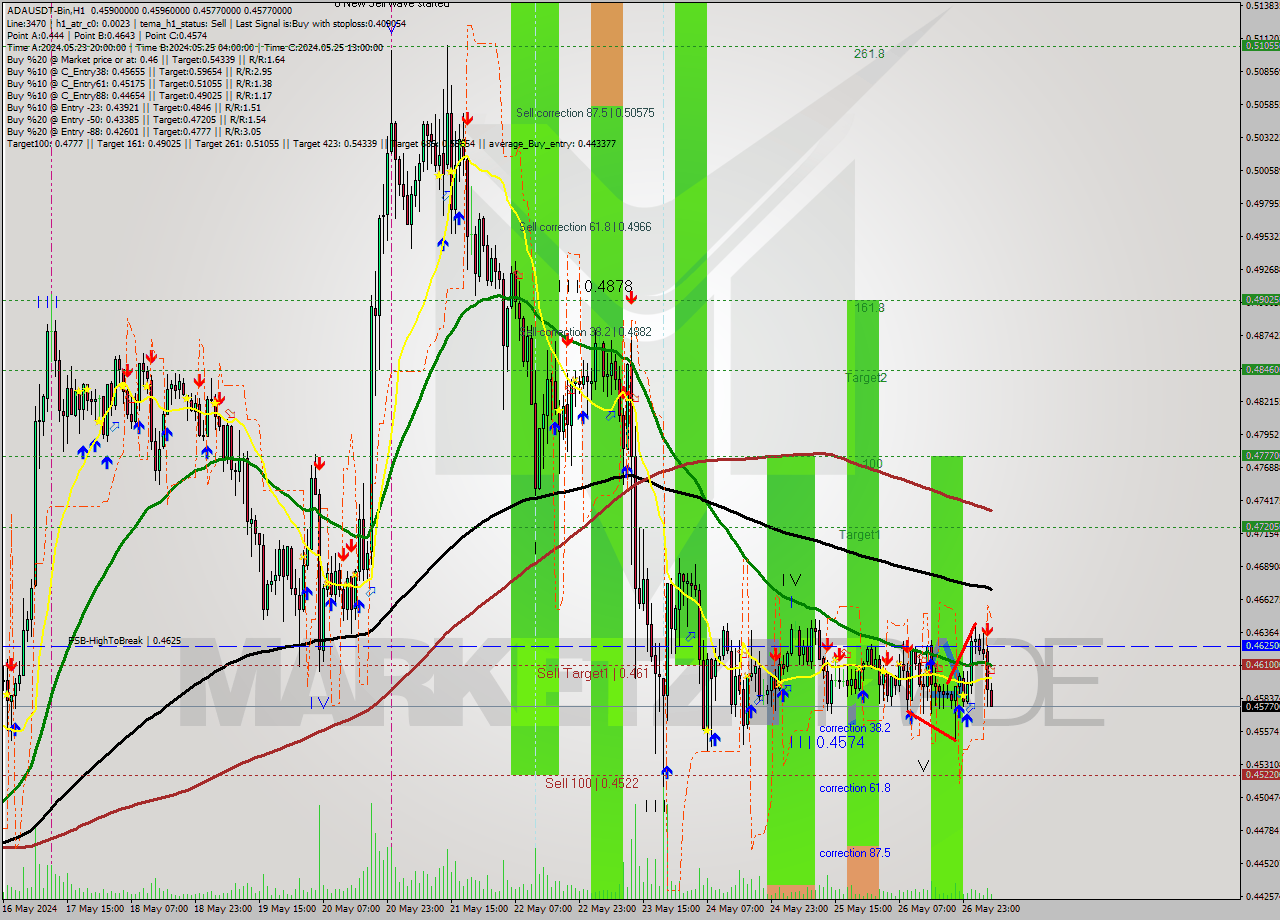Image resolution: width=1280 pixels, height=920 pixels.
Task: Click the blue 0.46250 price tag
Action: coord(1260,645)
